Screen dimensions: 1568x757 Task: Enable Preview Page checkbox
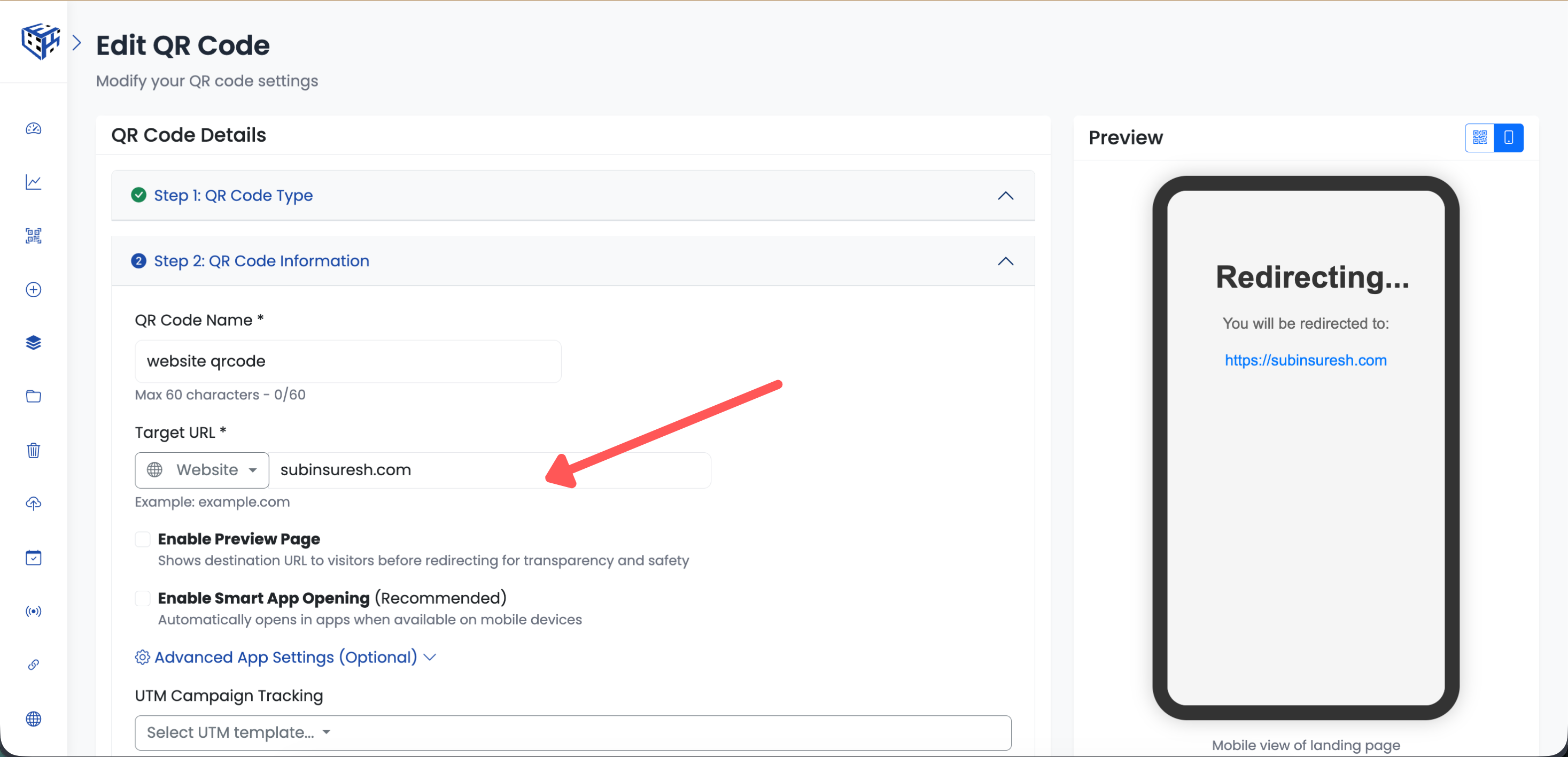click(x=143, y=539)
